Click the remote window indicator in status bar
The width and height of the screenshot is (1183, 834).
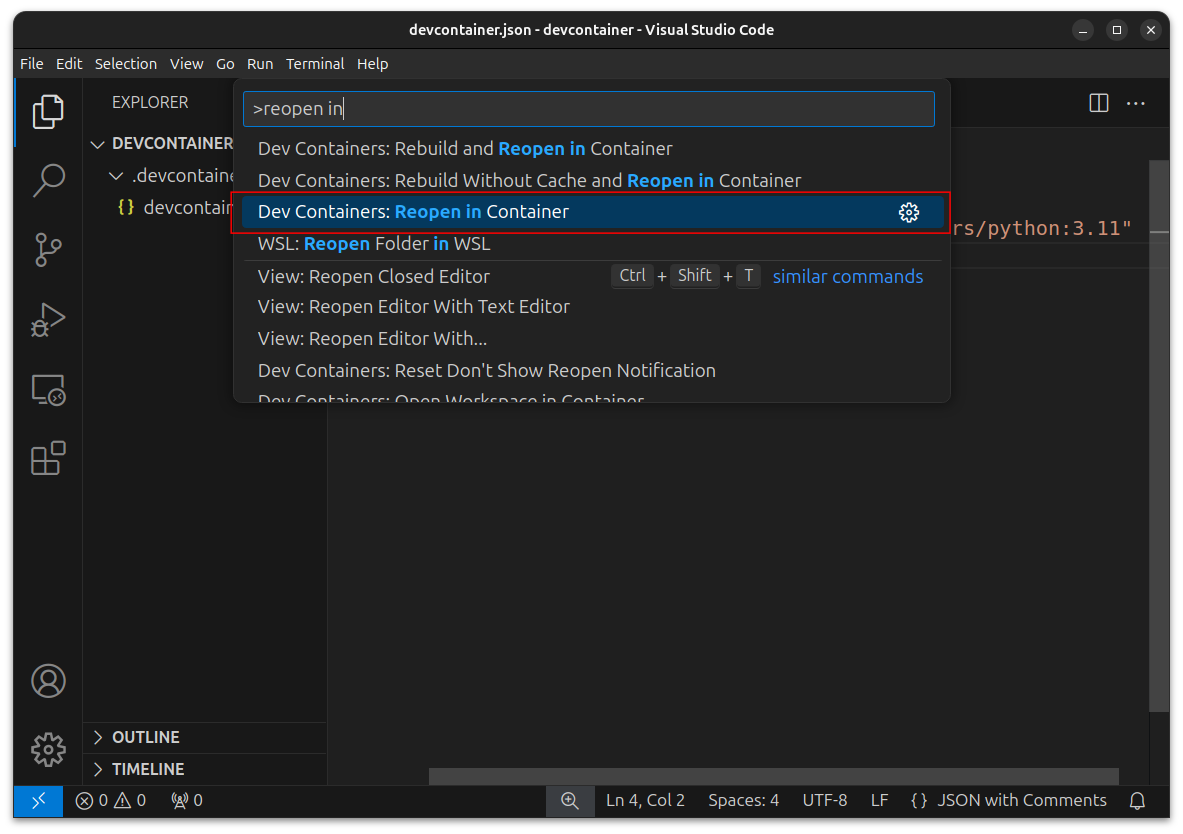38,801
